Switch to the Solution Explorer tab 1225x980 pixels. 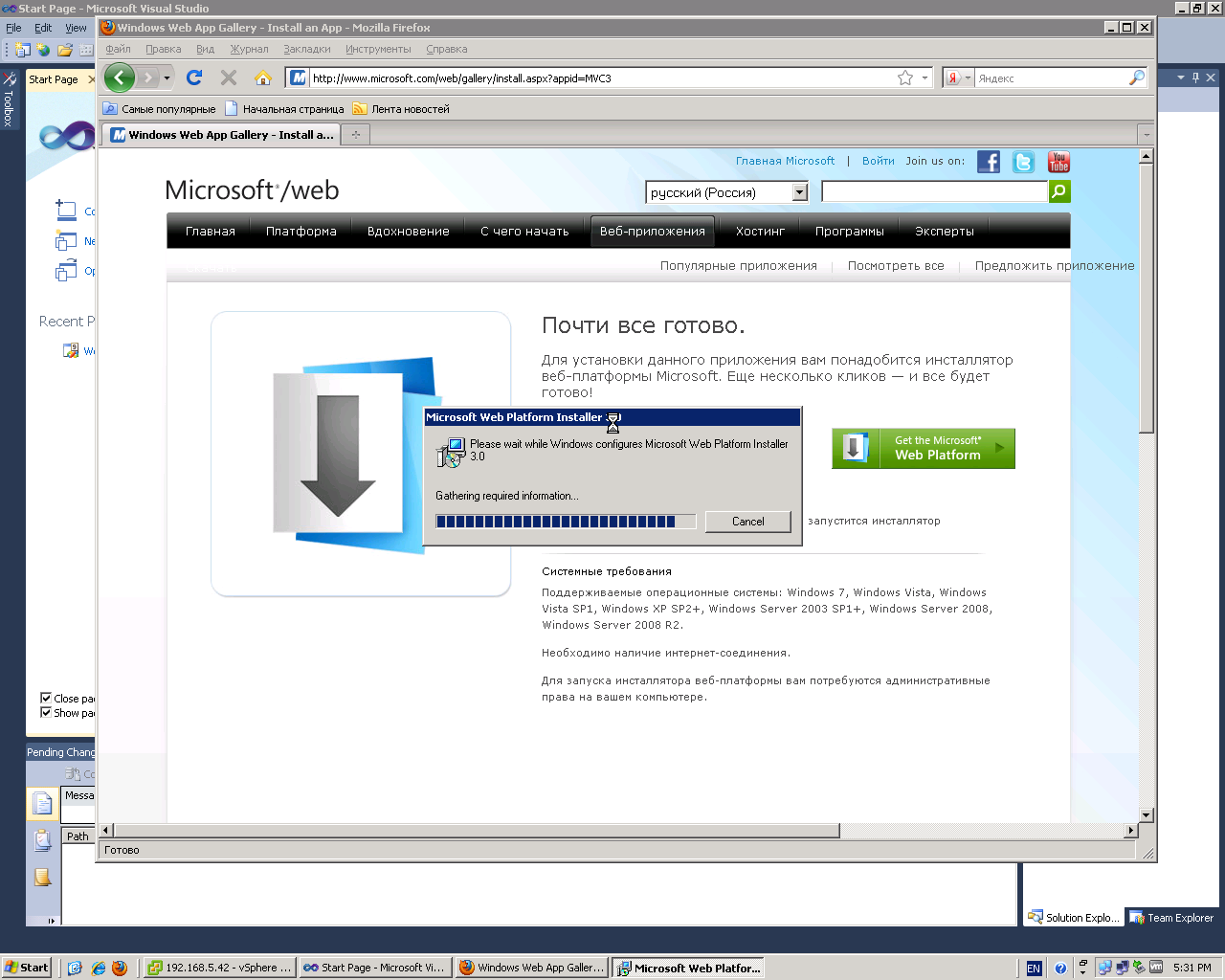1073,918
